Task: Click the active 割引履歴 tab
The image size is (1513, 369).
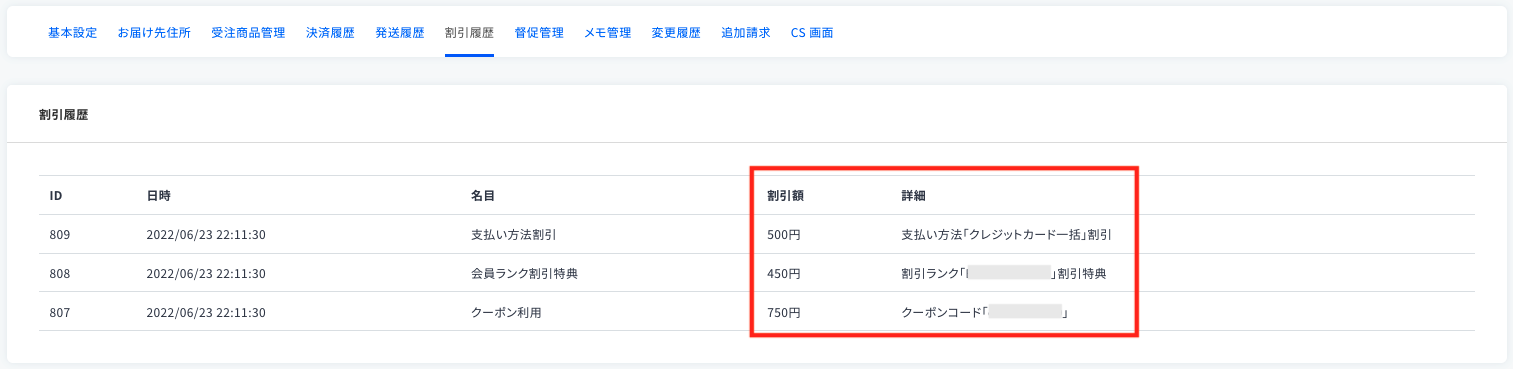Action: pos(469,33)
